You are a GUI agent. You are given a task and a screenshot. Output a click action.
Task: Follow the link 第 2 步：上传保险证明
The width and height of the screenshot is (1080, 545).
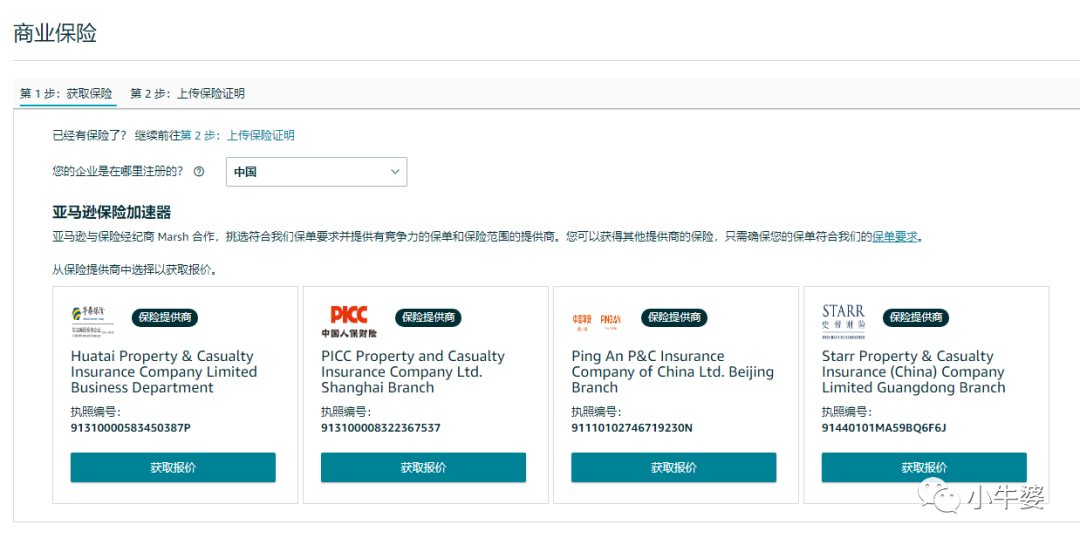pyautogui.click(x=238, y=135)
